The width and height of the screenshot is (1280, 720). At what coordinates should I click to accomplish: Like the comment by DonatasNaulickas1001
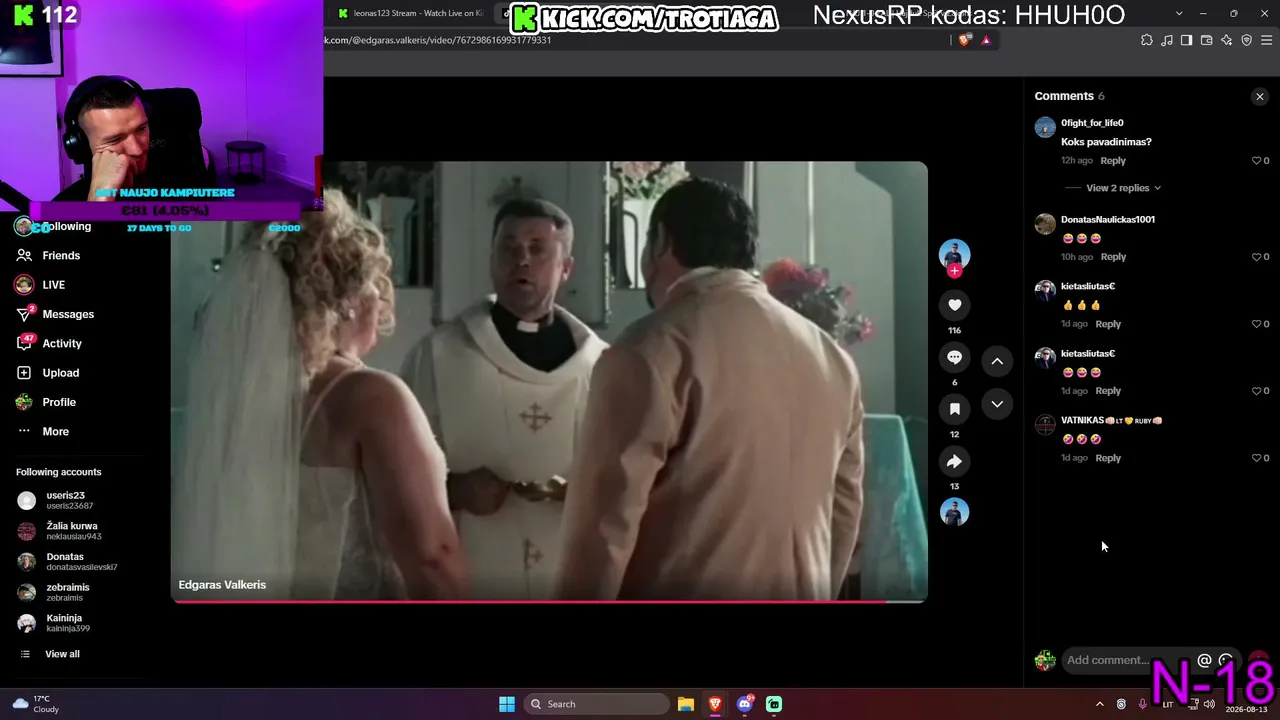[x=1257, y=257]
